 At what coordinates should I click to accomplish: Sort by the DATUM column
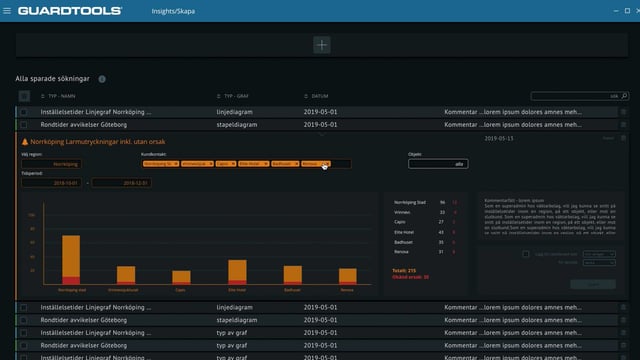point(316,96)
